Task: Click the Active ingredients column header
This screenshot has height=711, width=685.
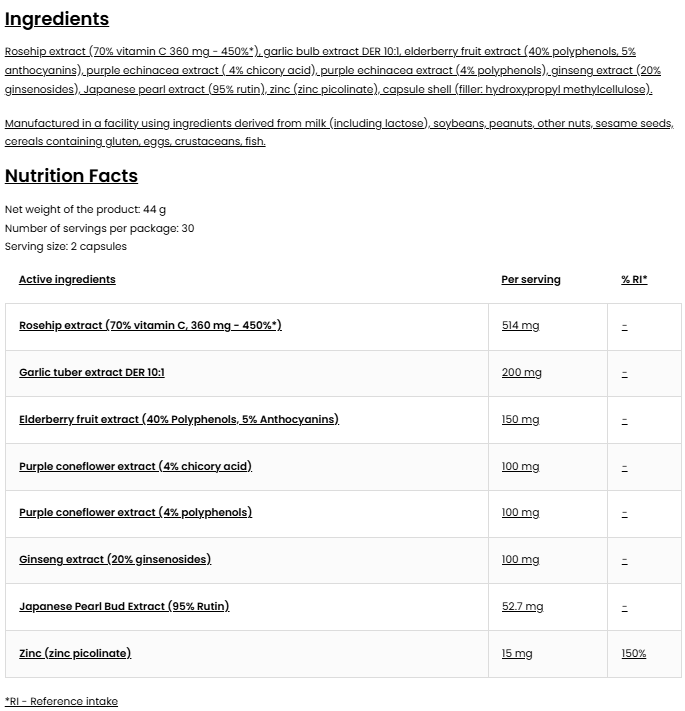Action: [67, 280]
